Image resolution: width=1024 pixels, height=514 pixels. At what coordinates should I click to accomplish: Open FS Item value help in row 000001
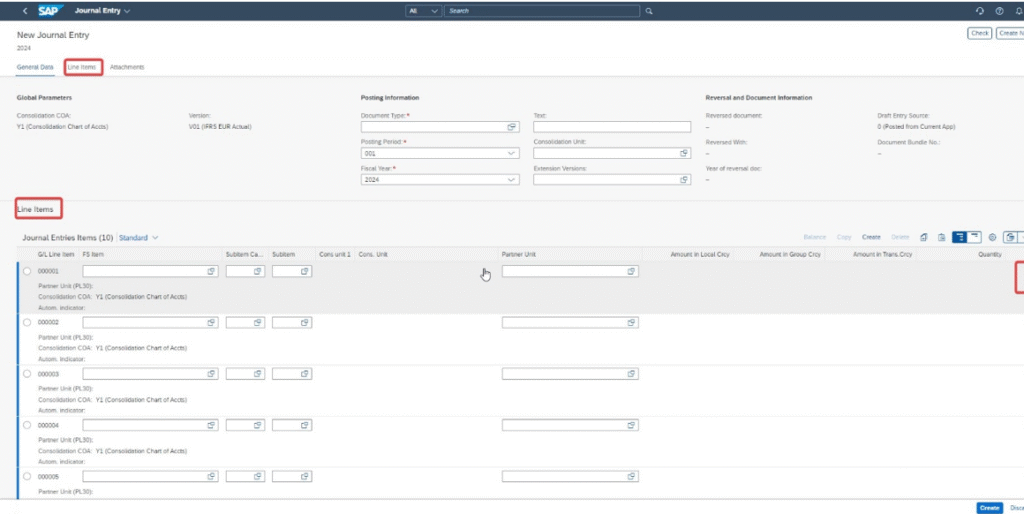(x=212, y=271)
